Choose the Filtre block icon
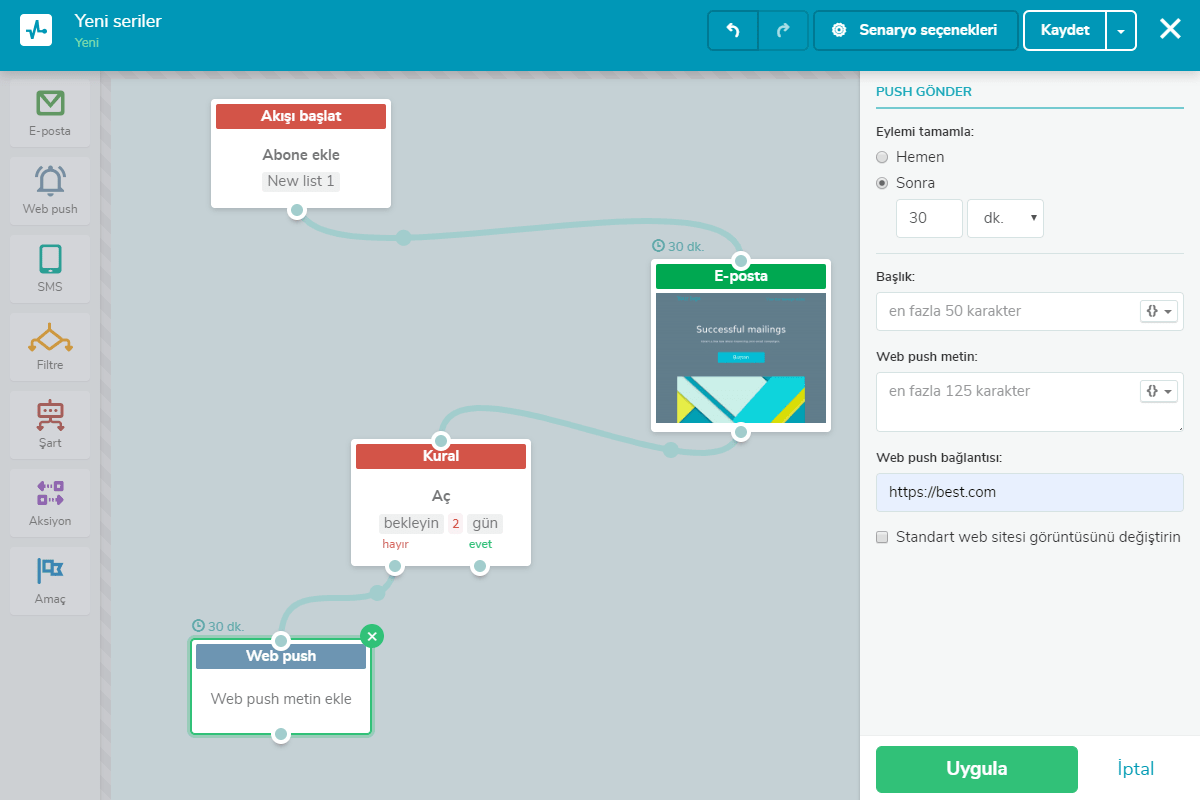1200x800 pixels. (x=50, y=338)
